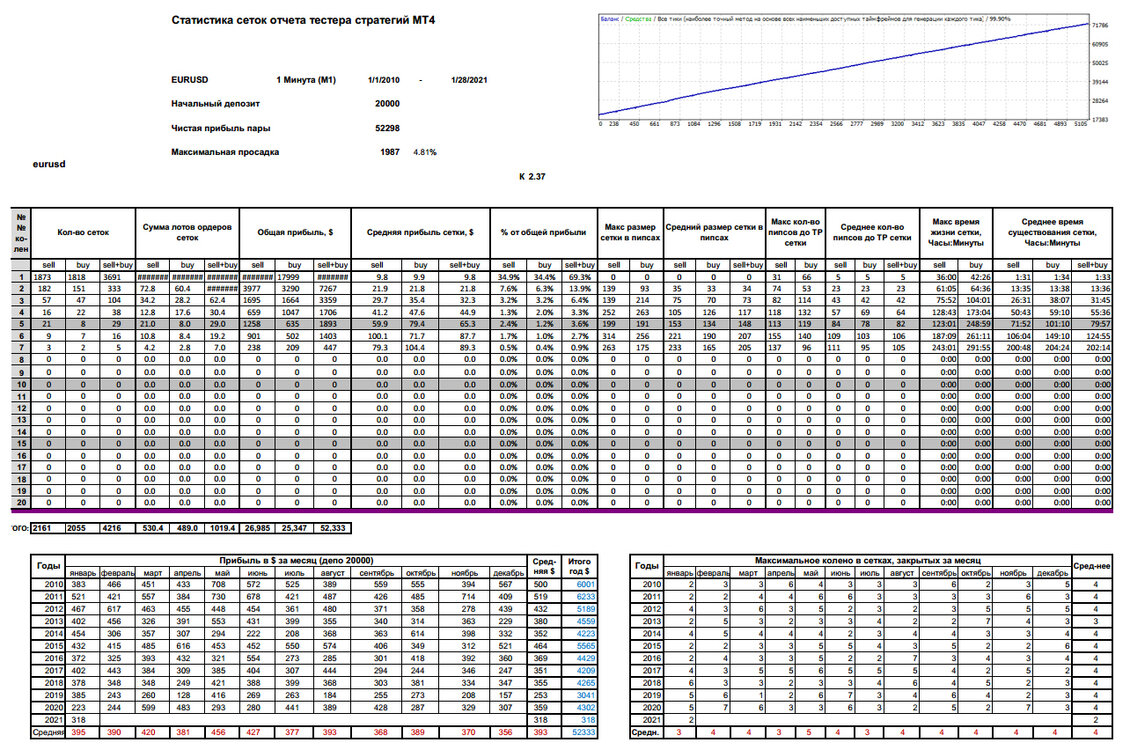
Task: Select the uppercase 'EURUSD' symbol label
Action: pos(190,80)
